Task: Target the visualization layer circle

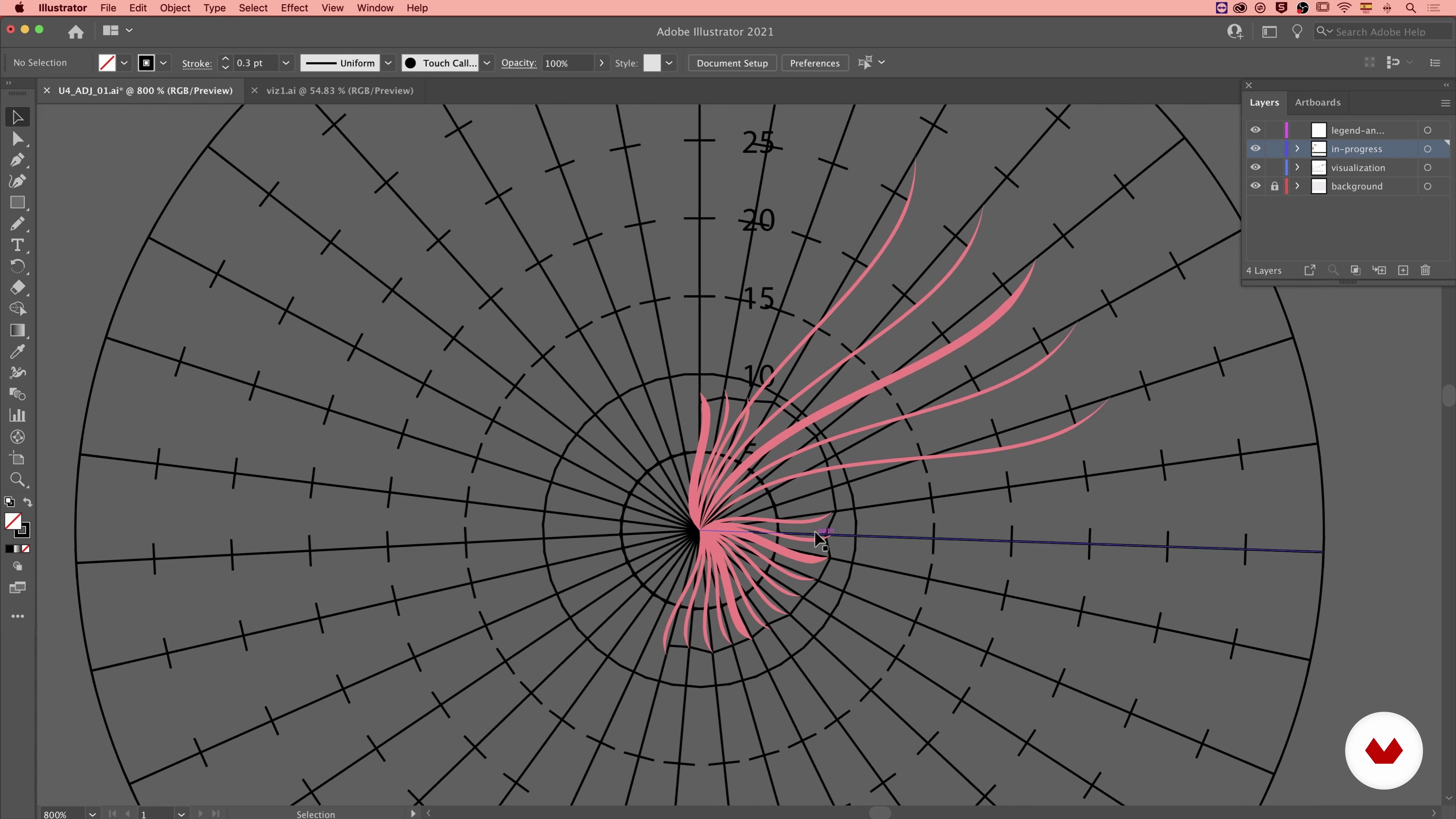Action: tap(1427, 167)
